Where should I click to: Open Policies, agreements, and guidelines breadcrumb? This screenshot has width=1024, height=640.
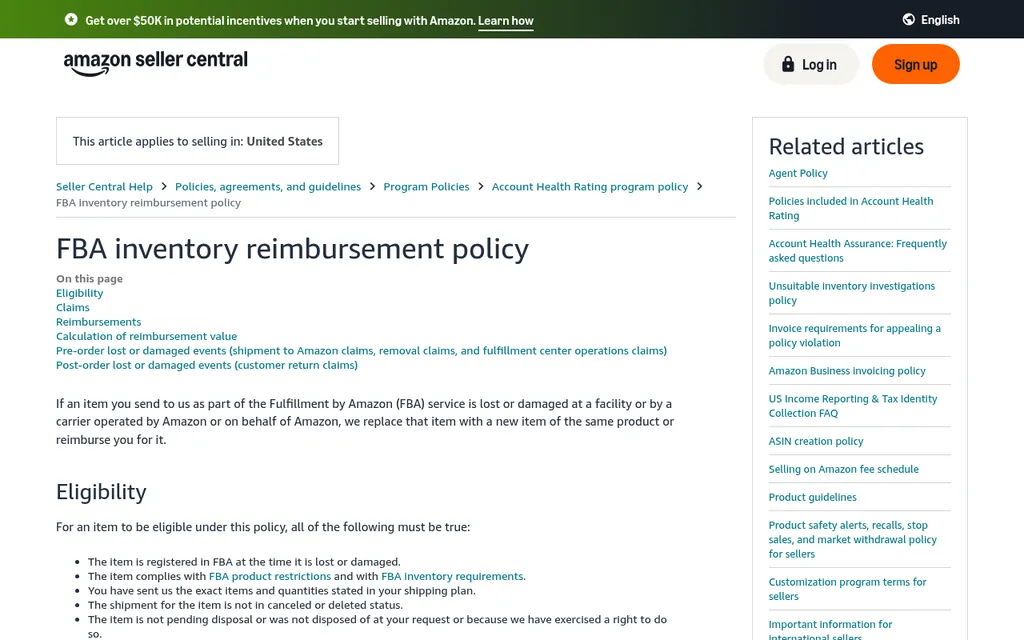268,187
